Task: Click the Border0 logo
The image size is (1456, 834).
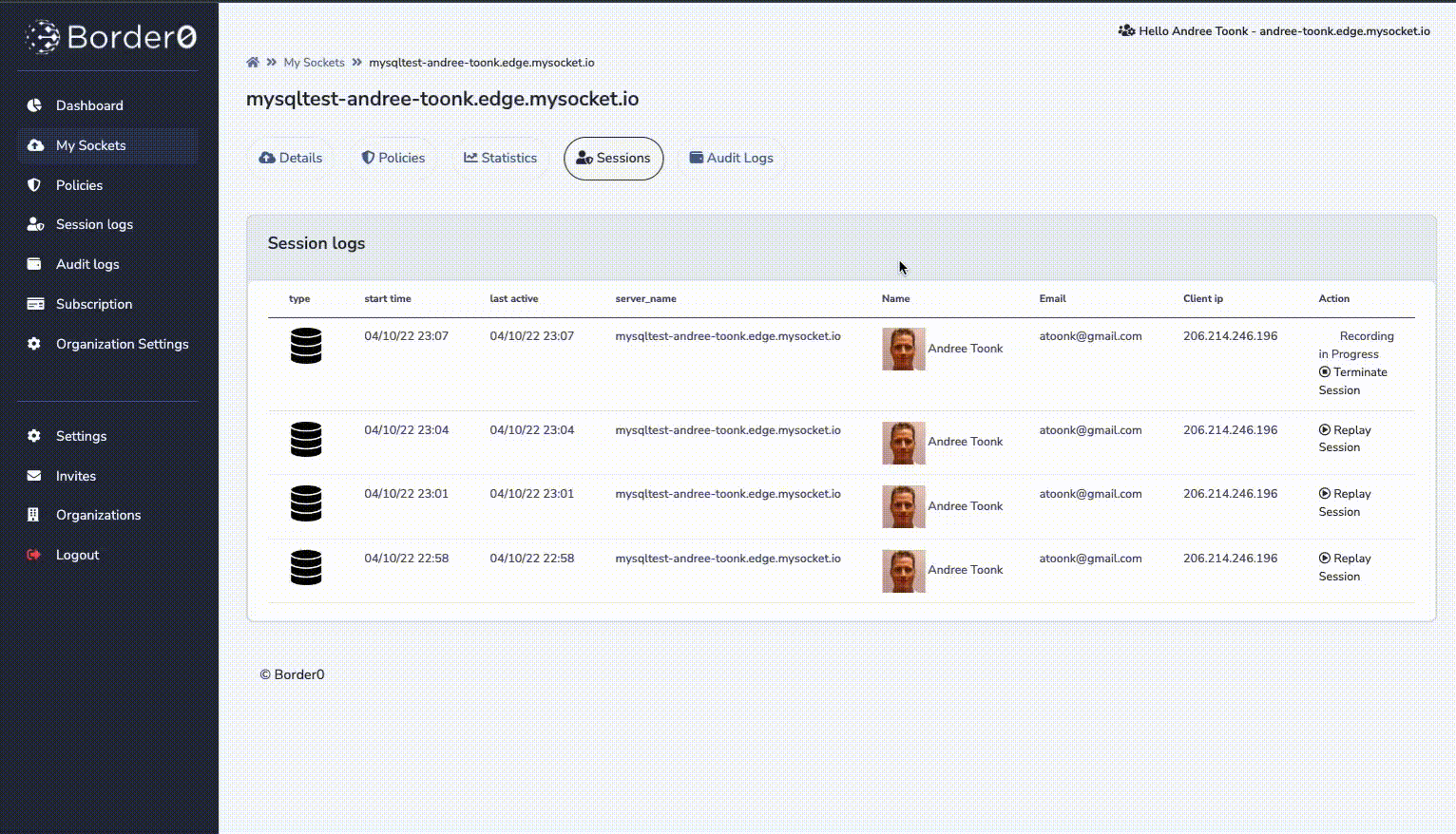Action: click(110, 37)
